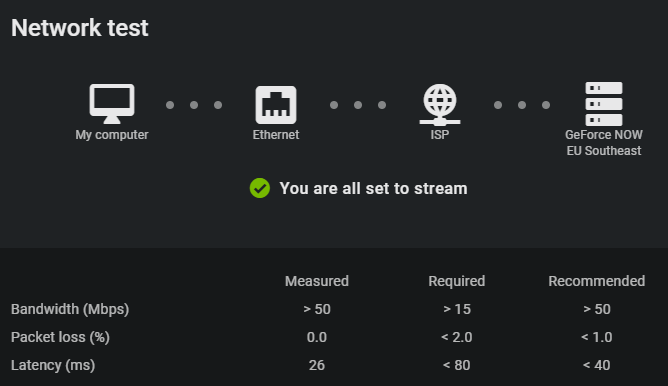The width and height of the screenshot is (668, 386).
Task: Select the Bandwidth (Mbps) row label
Action: coord(70,309)
